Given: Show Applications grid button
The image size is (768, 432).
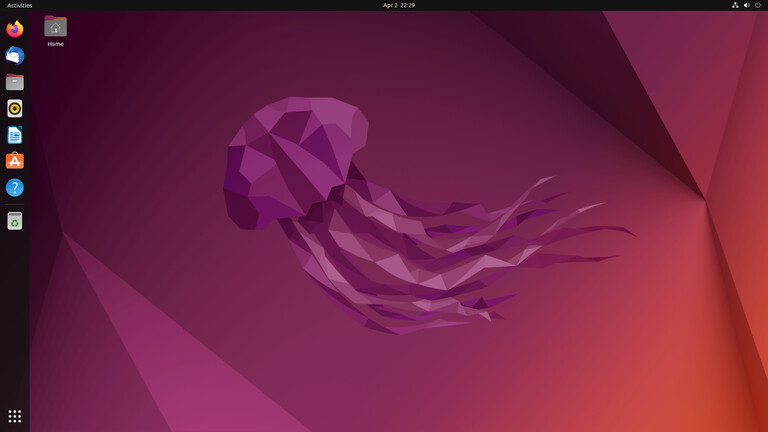Looking at the screenshot, I should 15,416.
